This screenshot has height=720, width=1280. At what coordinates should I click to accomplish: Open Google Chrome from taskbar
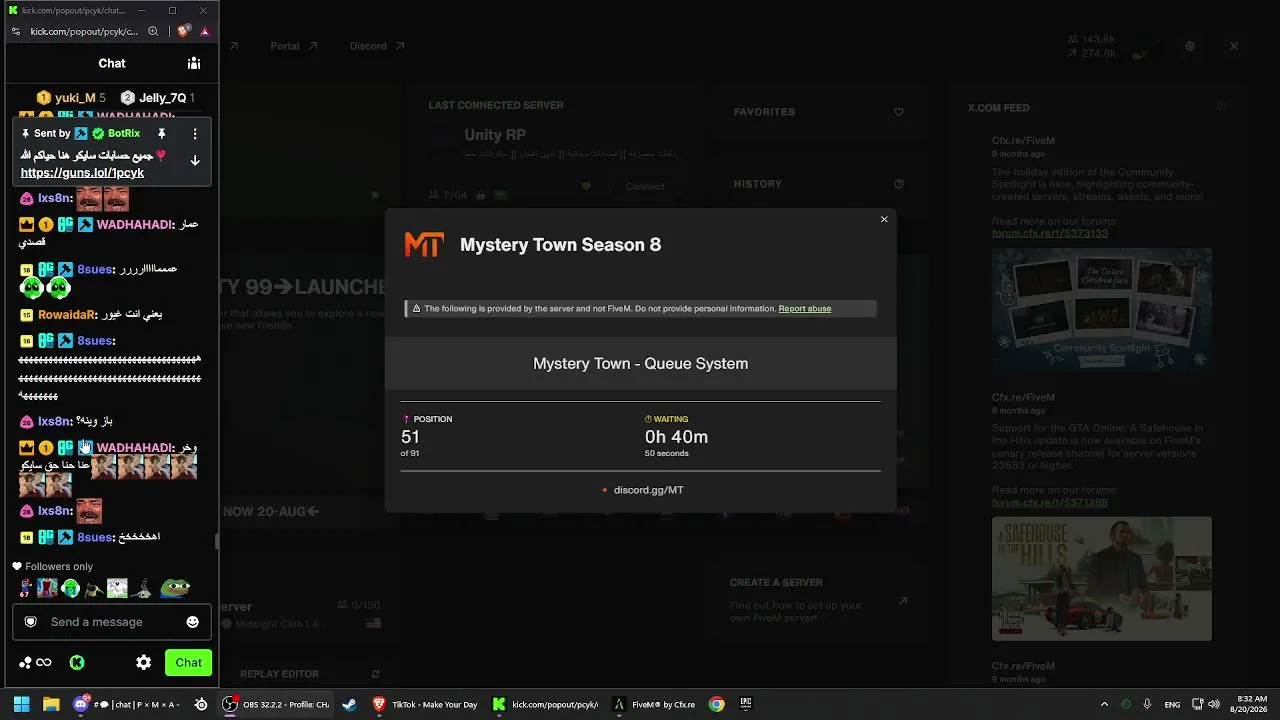pos(716,704)
